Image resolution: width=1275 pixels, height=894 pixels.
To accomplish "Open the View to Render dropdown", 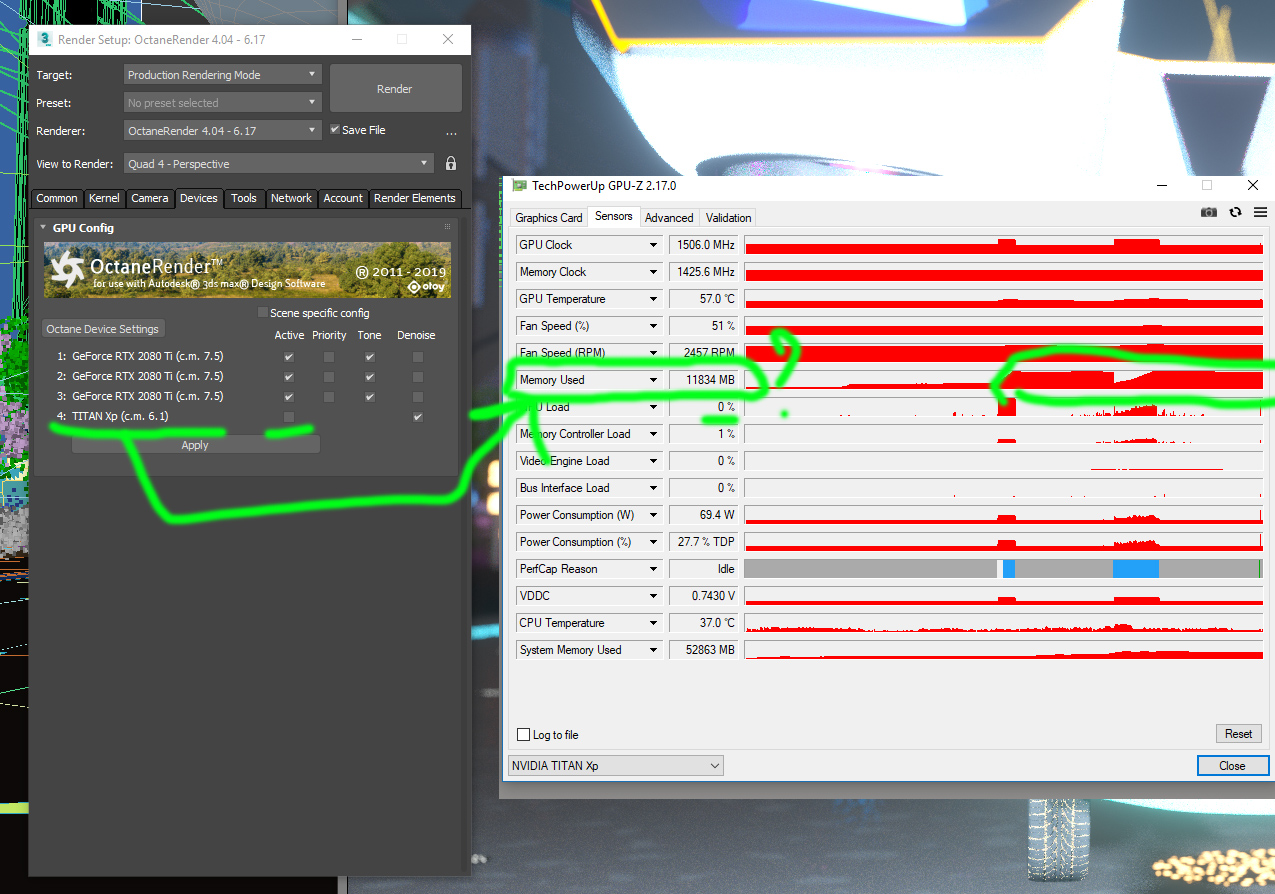I will coord(279,164).
